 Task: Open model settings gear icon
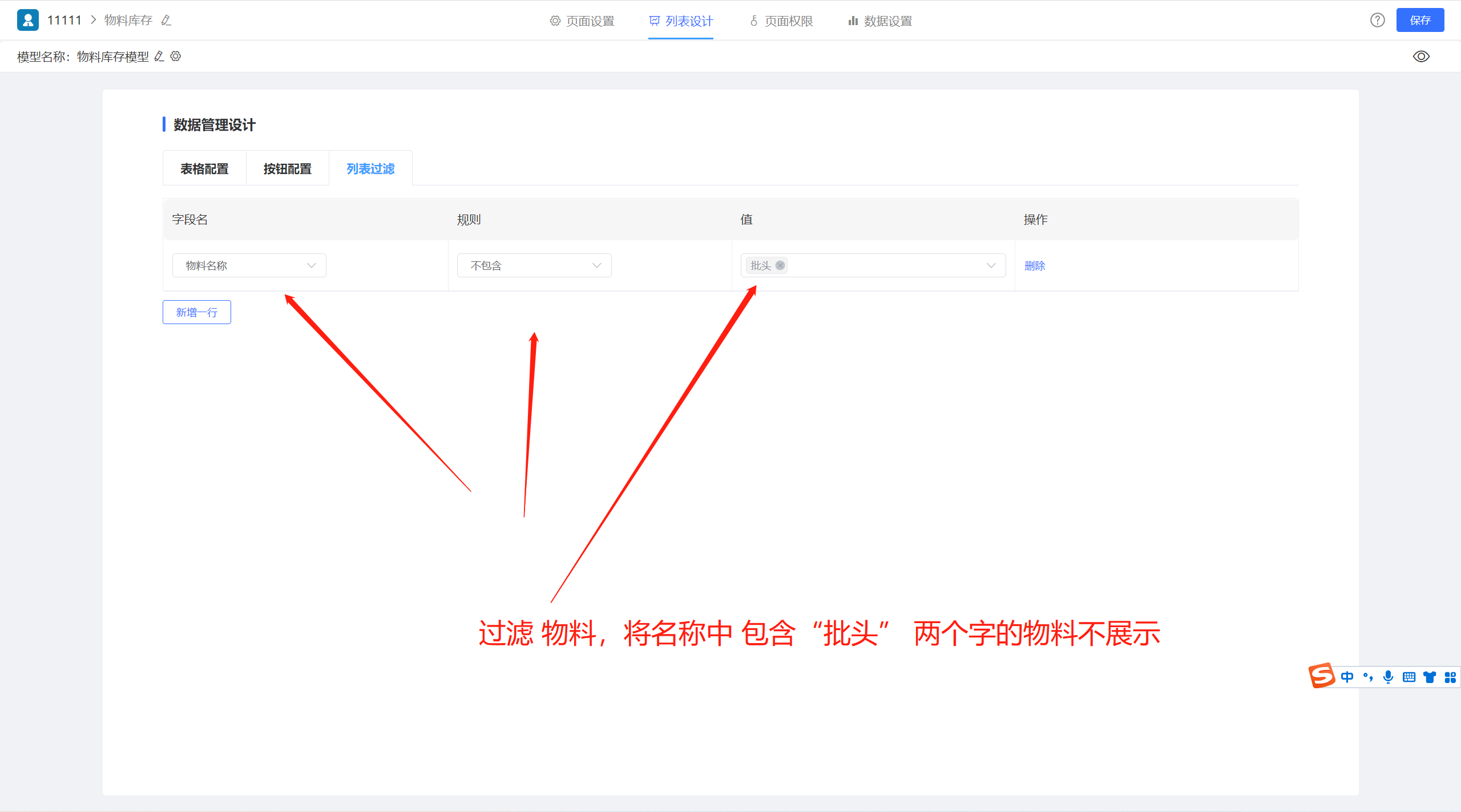click(176, 56)
